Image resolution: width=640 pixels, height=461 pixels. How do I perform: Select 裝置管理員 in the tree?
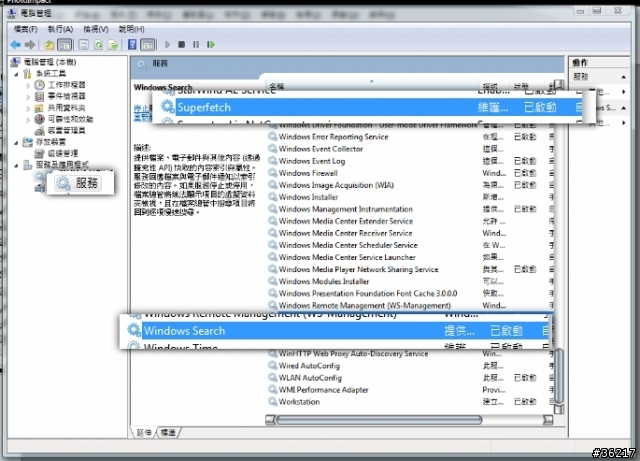(67, 130)
